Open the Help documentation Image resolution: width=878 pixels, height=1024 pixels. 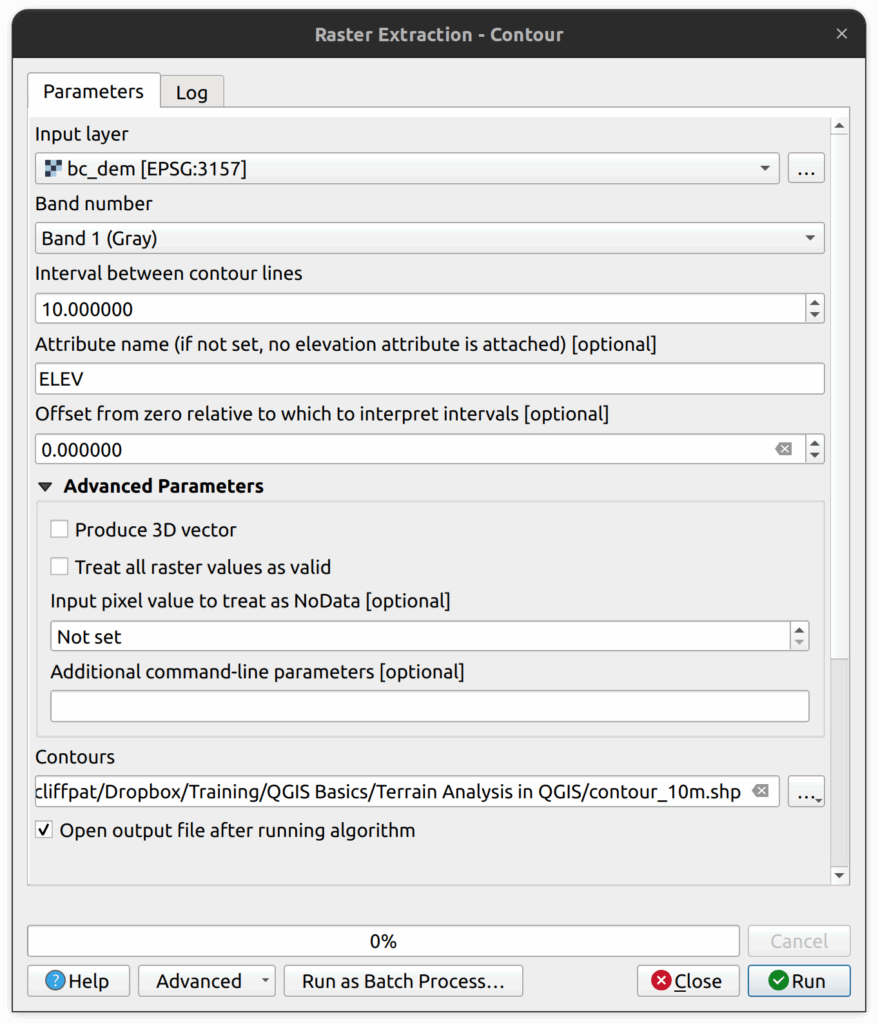78,981
